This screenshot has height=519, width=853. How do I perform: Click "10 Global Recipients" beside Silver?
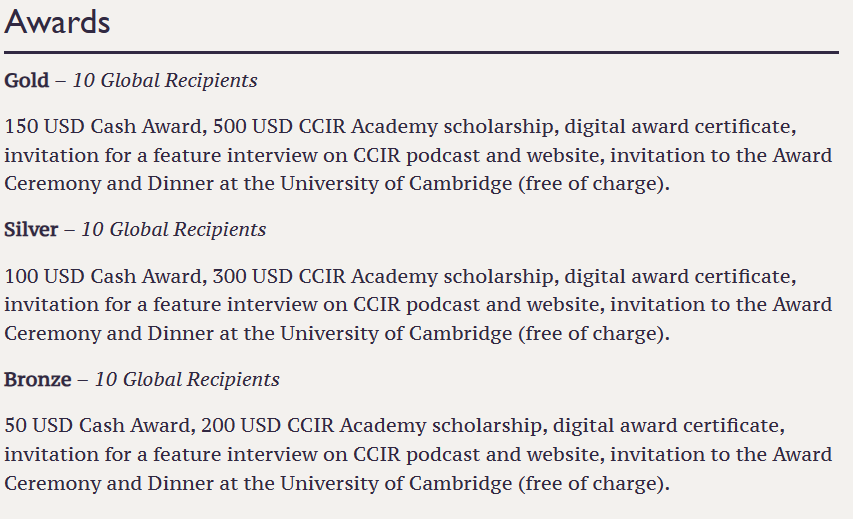173,230
